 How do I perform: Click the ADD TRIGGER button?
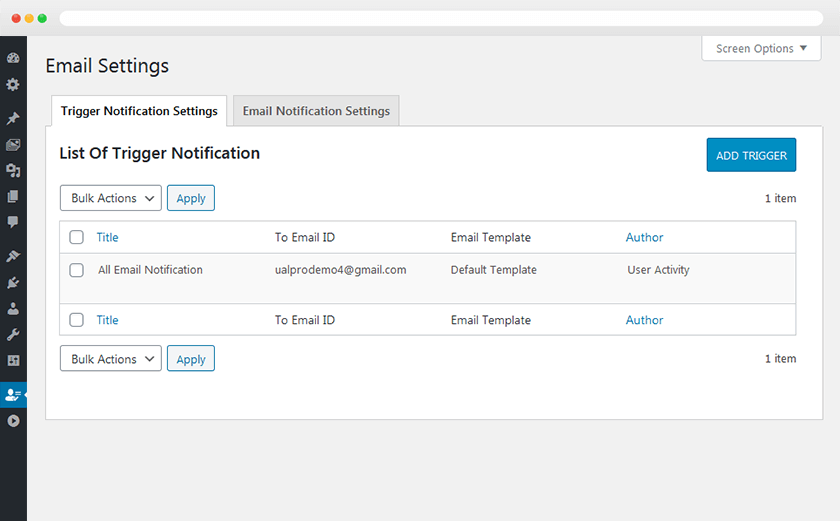coord(751,155)
